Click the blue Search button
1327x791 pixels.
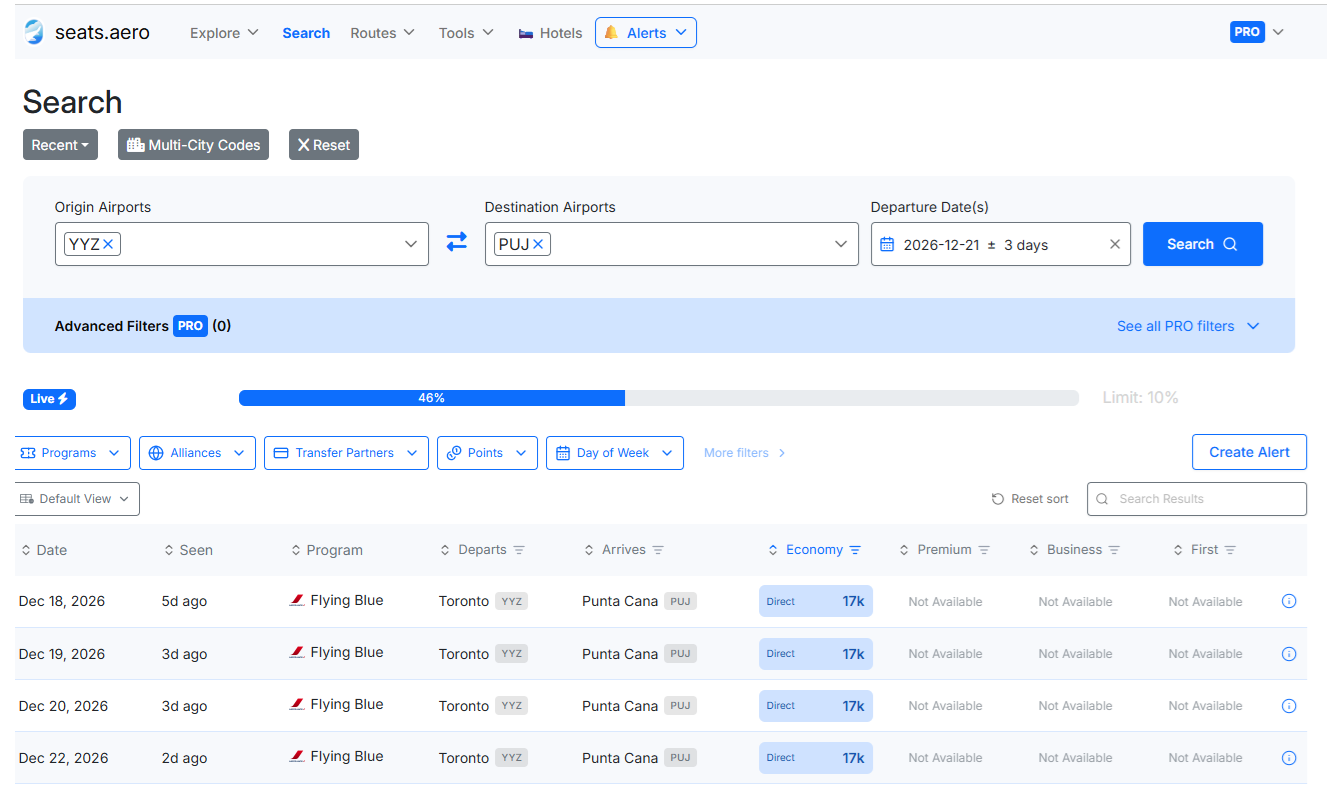(x=1203, y=244)
